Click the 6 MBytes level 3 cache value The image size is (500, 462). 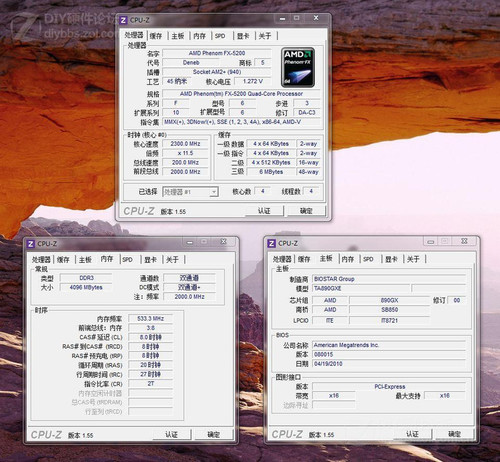click(x=271, y=172)
